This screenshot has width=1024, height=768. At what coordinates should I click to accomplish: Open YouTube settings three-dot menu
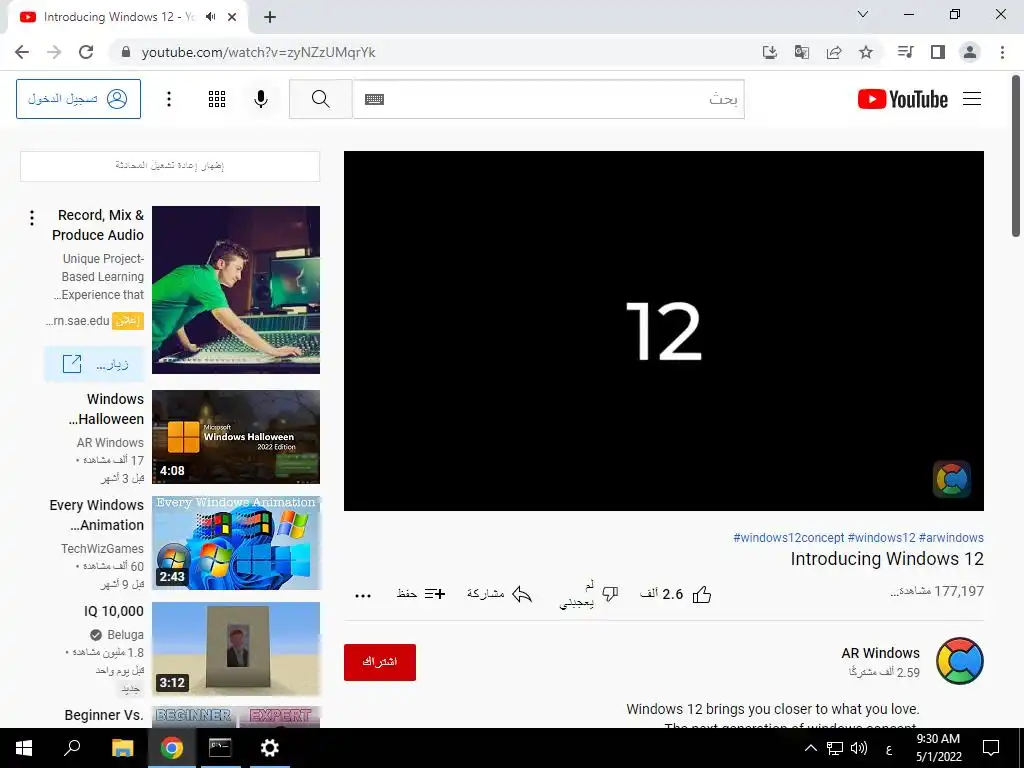(x=169, y=99)
